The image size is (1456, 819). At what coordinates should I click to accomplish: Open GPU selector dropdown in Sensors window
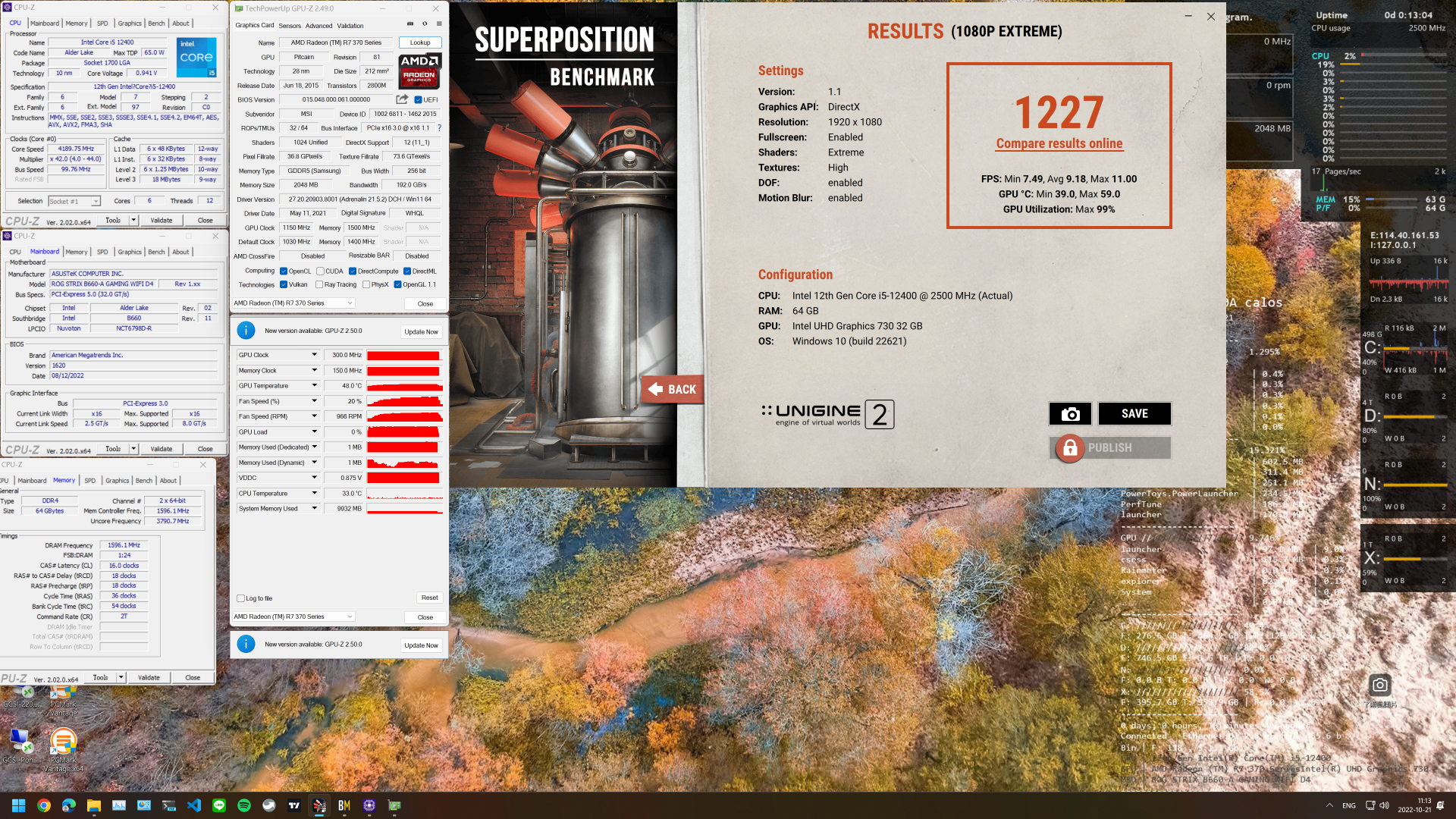click(x=293, y=617)
